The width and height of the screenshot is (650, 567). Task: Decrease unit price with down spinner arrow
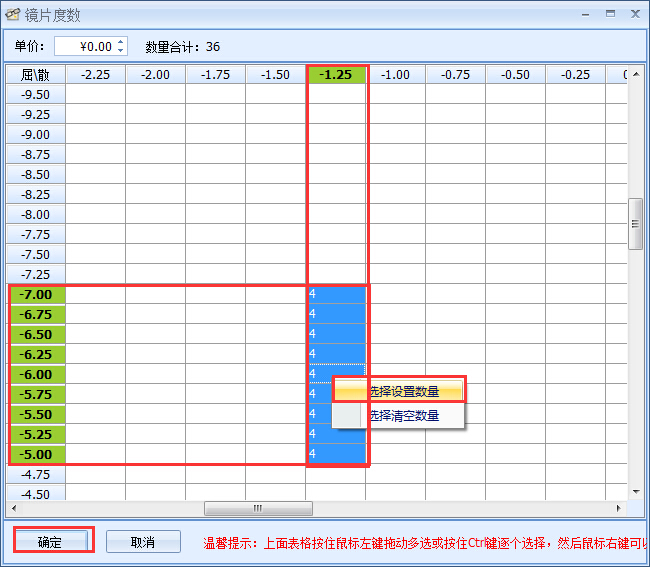coord(120,50)
